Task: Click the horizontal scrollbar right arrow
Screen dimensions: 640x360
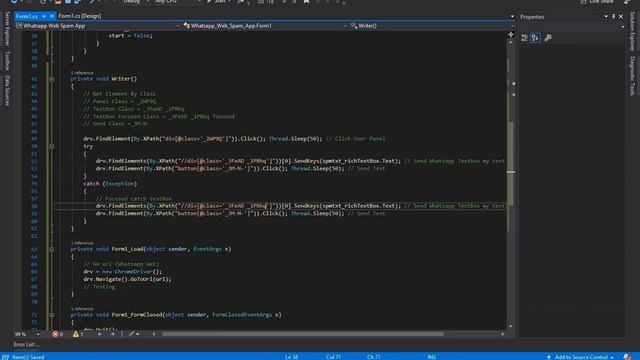Action: pos(502,334)
